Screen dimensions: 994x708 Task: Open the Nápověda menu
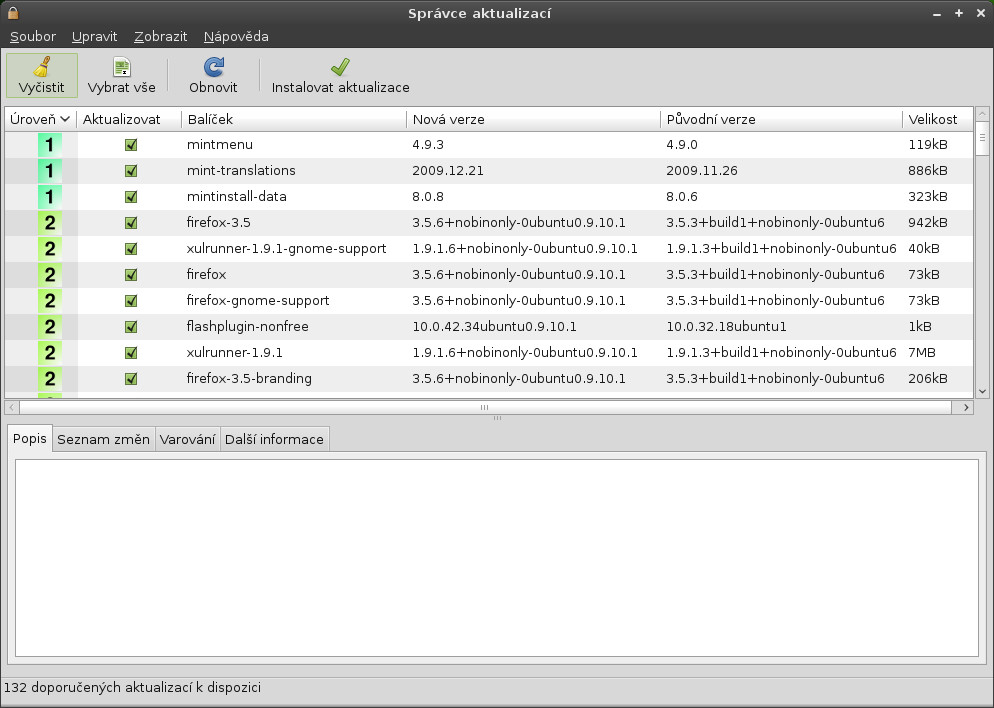point(236,37)
